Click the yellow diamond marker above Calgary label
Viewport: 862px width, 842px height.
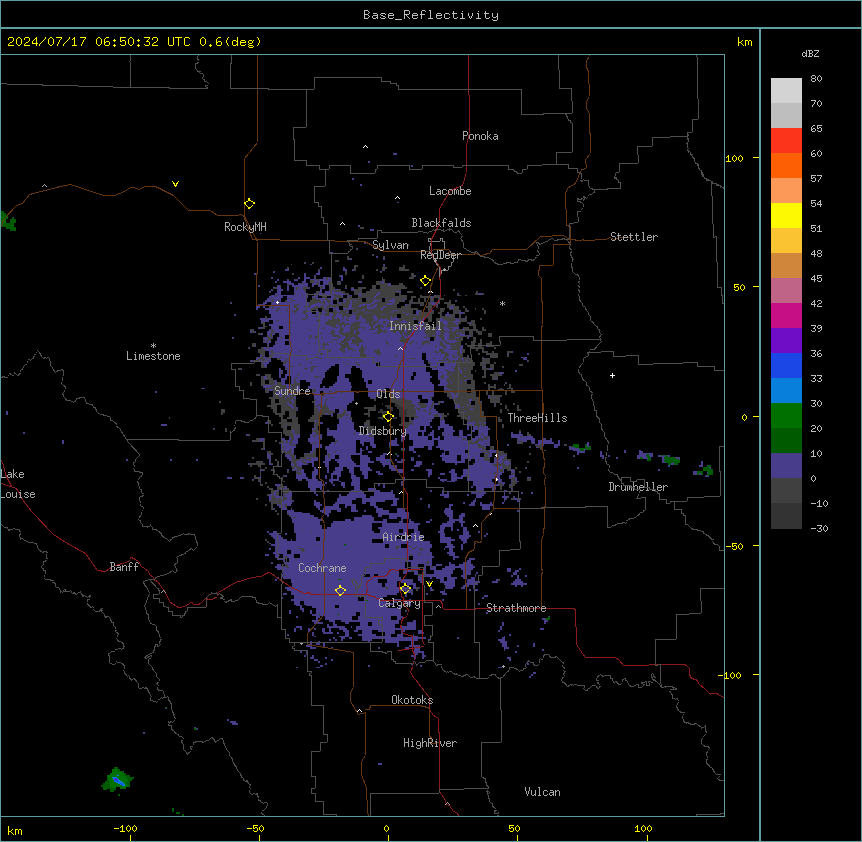(x=405, y=589)
